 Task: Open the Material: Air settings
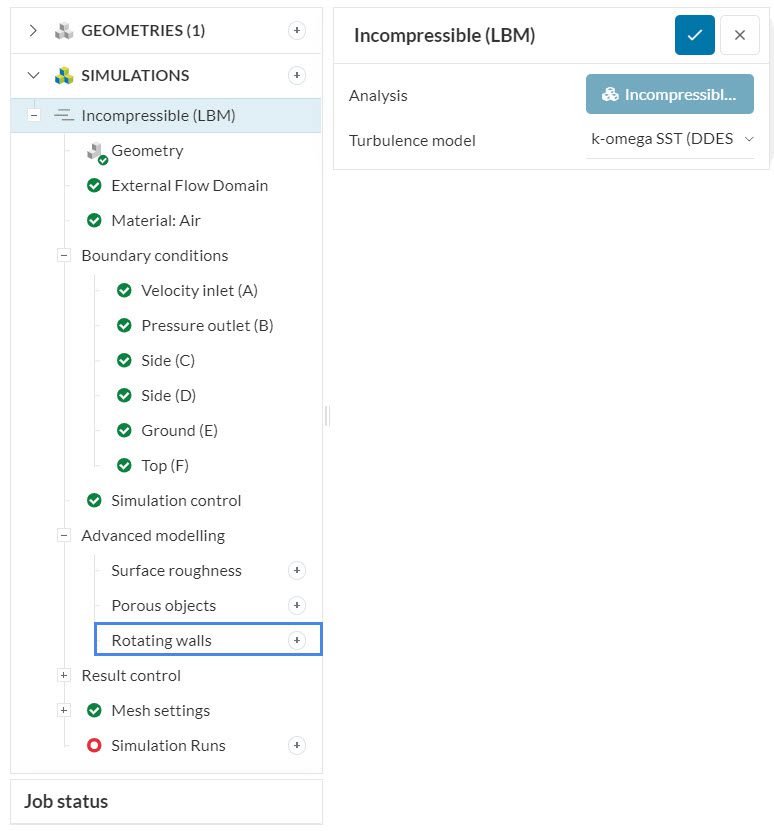[x=156, y=220]
